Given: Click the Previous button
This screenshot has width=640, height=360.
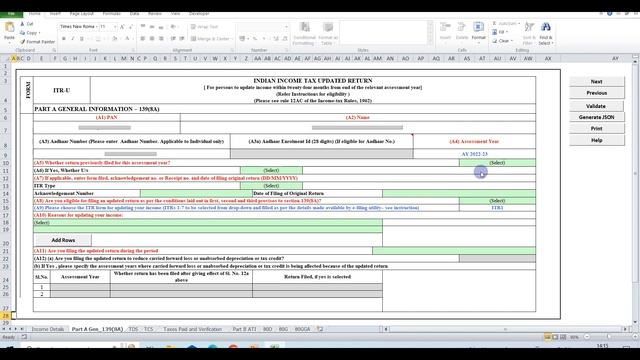Looking at the screenshot, I should click(596, 93).
